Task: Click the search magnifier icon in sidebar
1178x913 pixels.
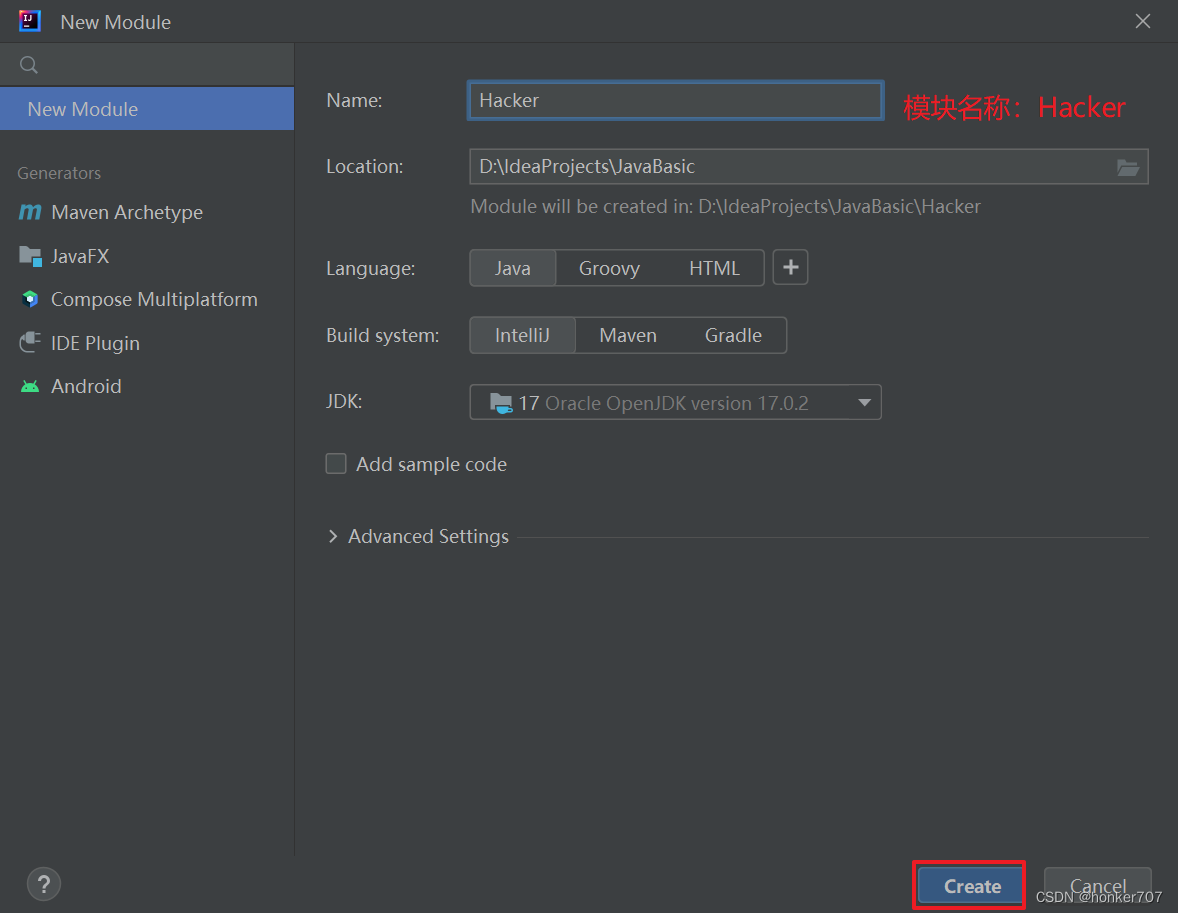Action: click(x=29, y=65)
